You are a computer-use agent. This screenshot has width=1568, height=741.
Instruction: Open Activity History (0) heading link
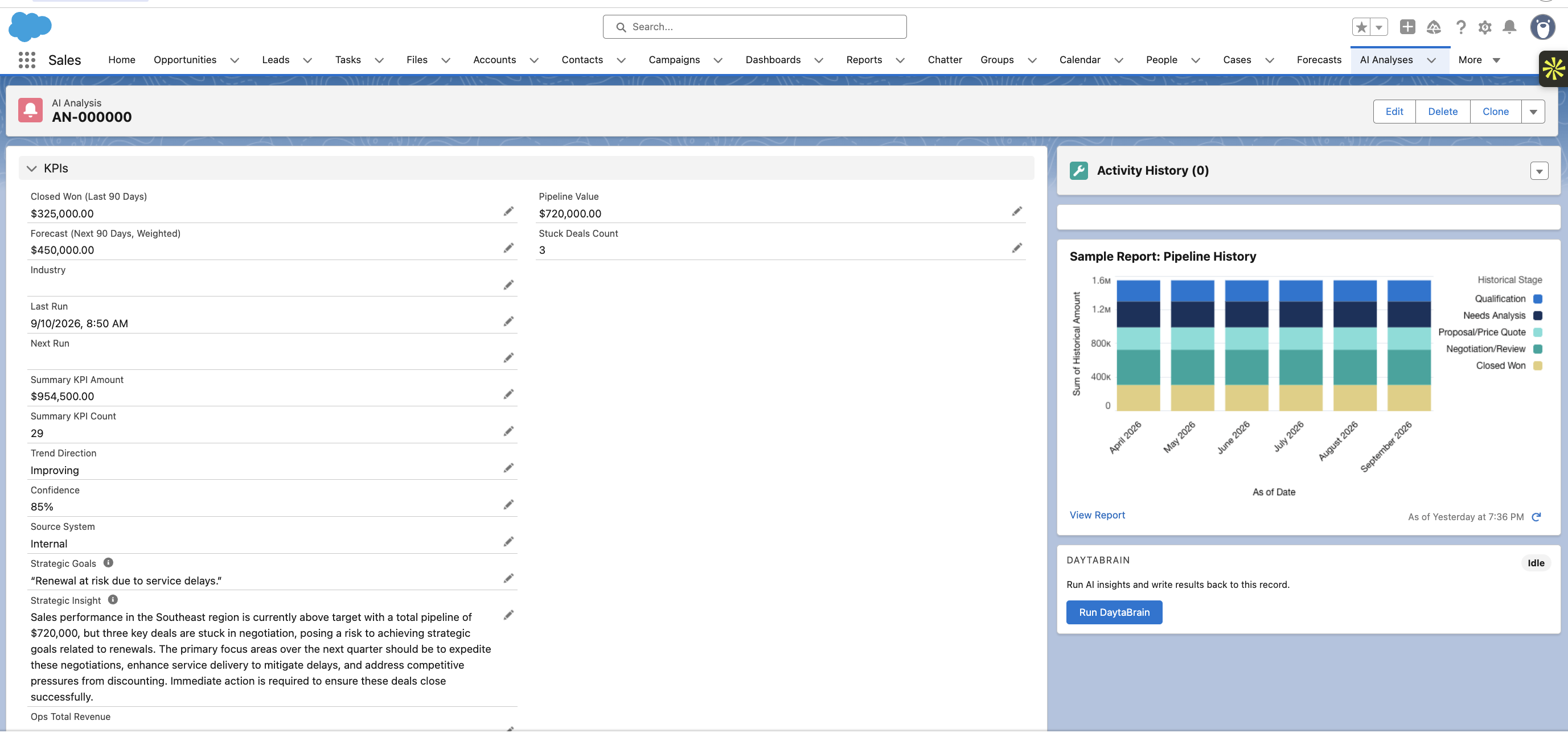click(1152, 170)
